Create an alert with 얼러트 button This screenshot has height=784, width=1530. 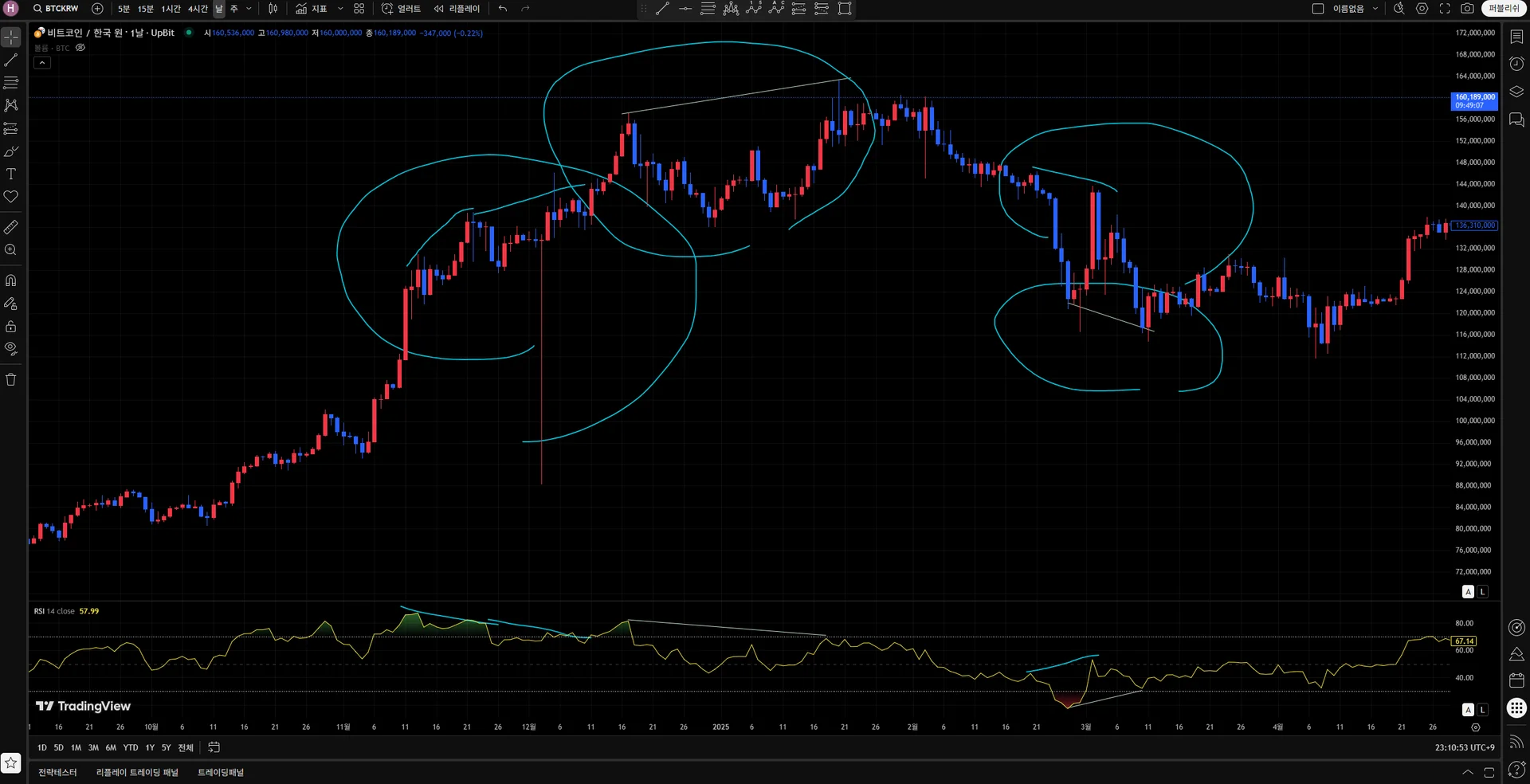401,9
